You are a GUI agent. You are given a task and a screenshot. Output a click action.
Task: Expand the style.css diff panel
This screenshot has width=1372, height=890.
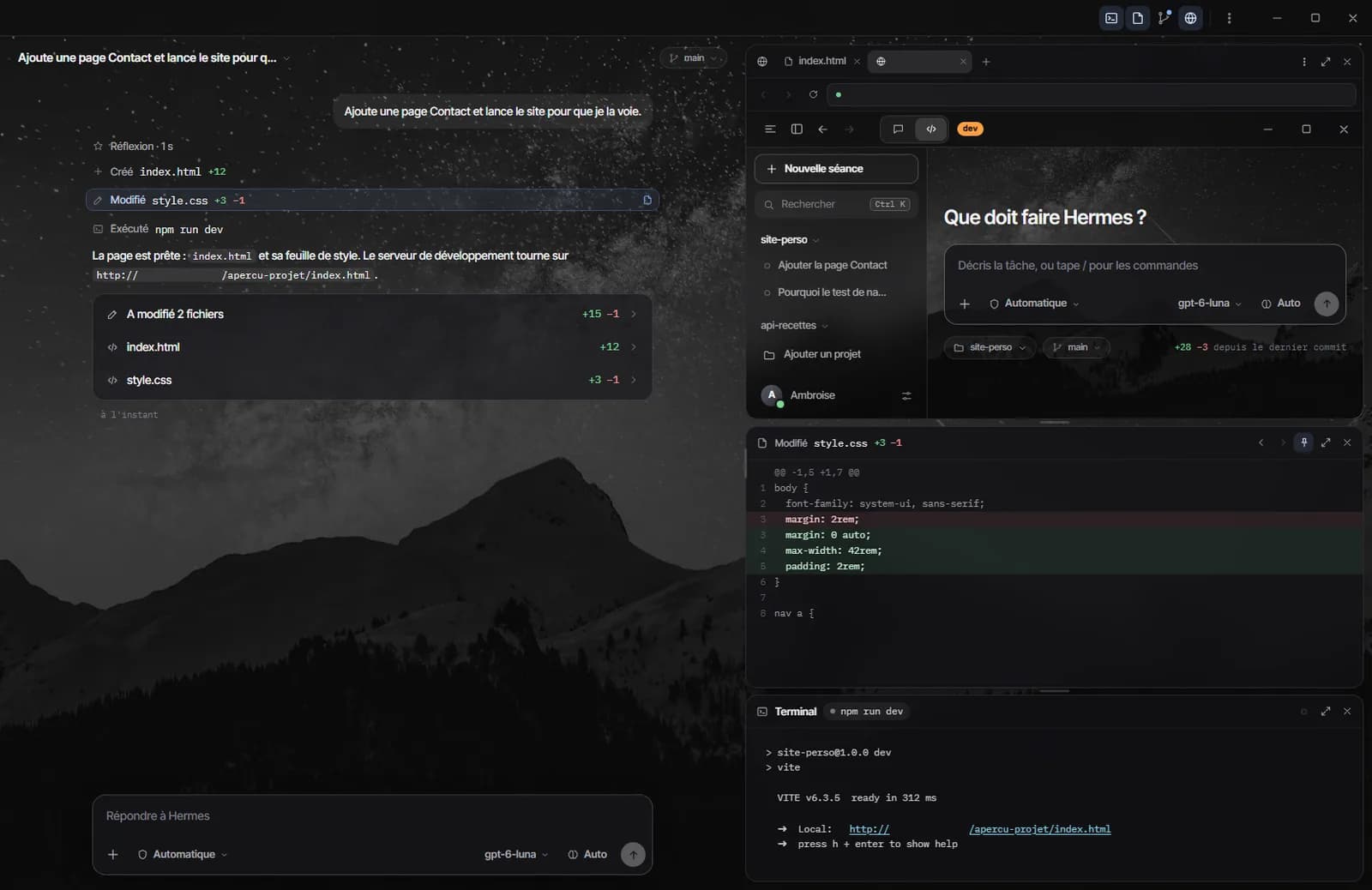pyautogui.click(x=1326, y=442)
